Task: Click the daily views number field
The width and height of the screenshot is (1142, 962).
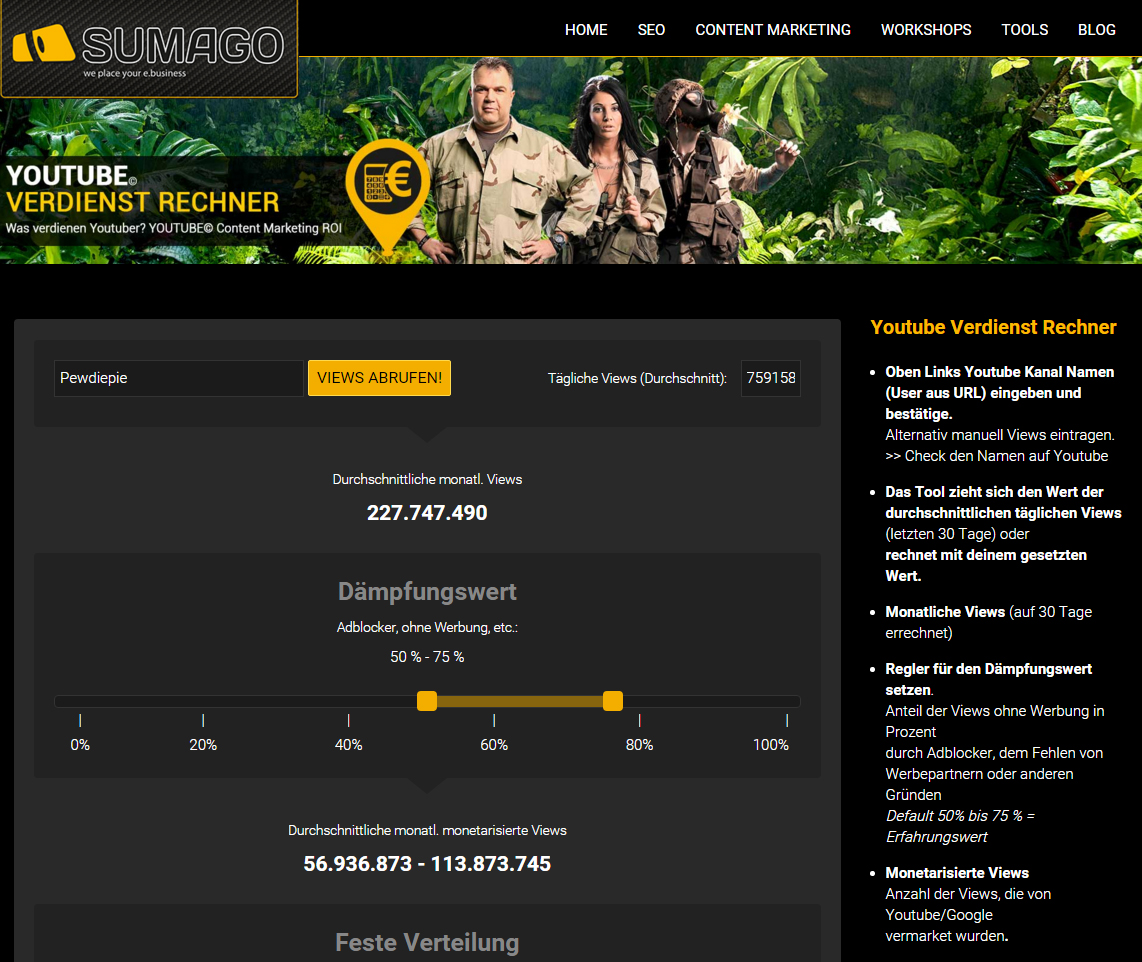Action: coord(770,378)
